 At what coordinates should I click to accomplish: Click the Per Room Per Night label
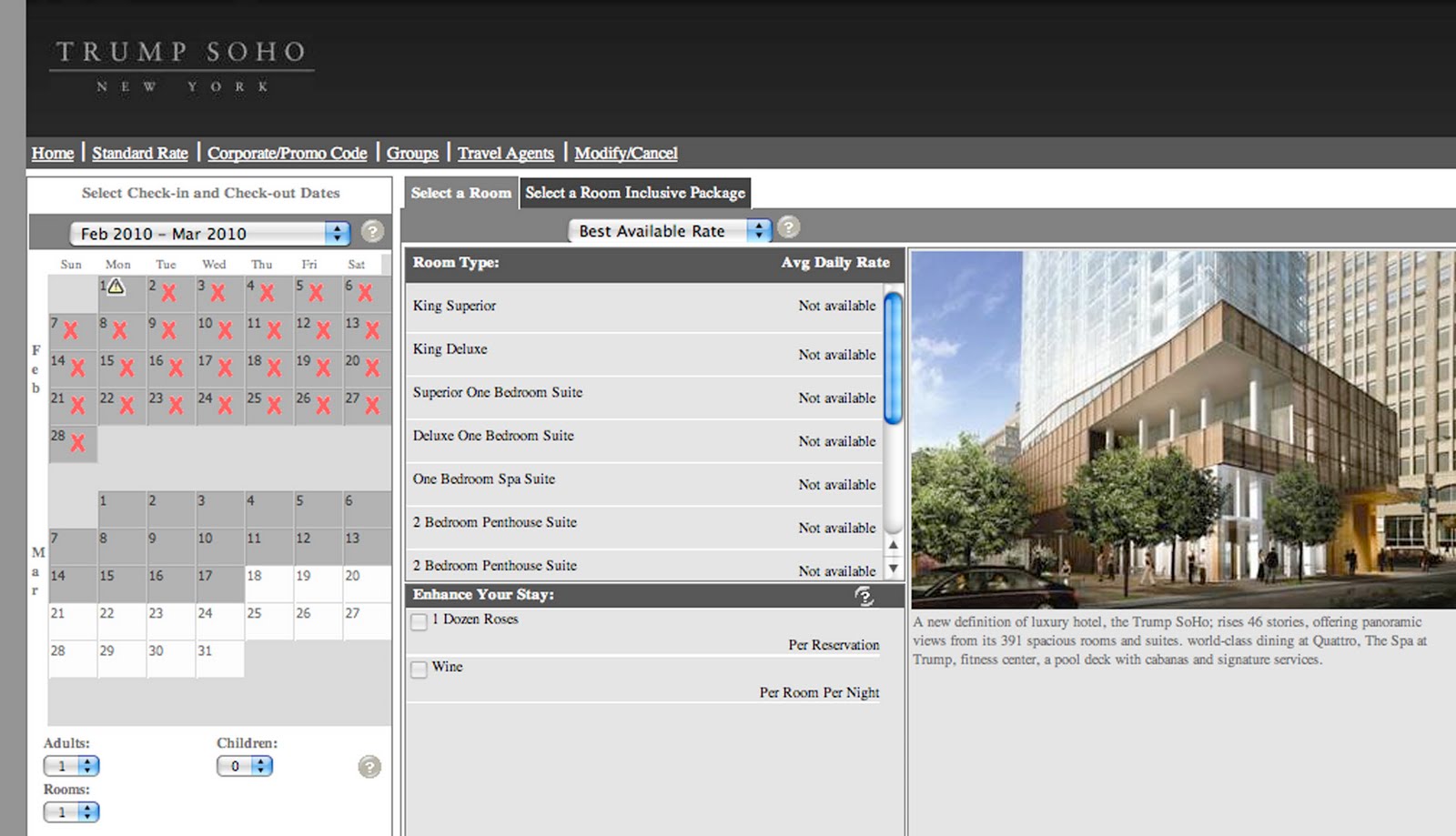(x=819, y=693)
